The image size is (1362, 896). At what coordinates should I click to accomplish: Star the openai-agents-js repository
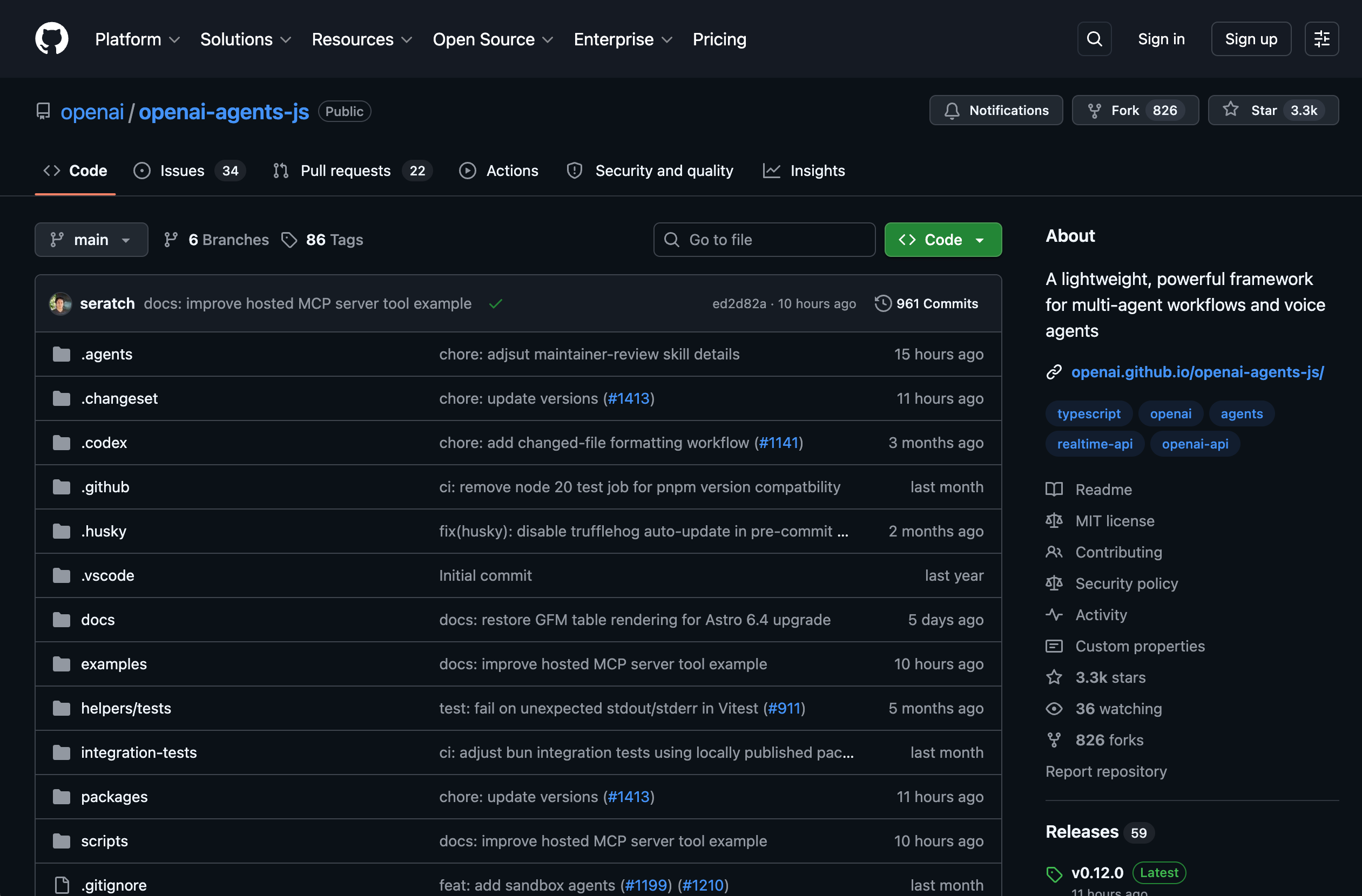1273,110
